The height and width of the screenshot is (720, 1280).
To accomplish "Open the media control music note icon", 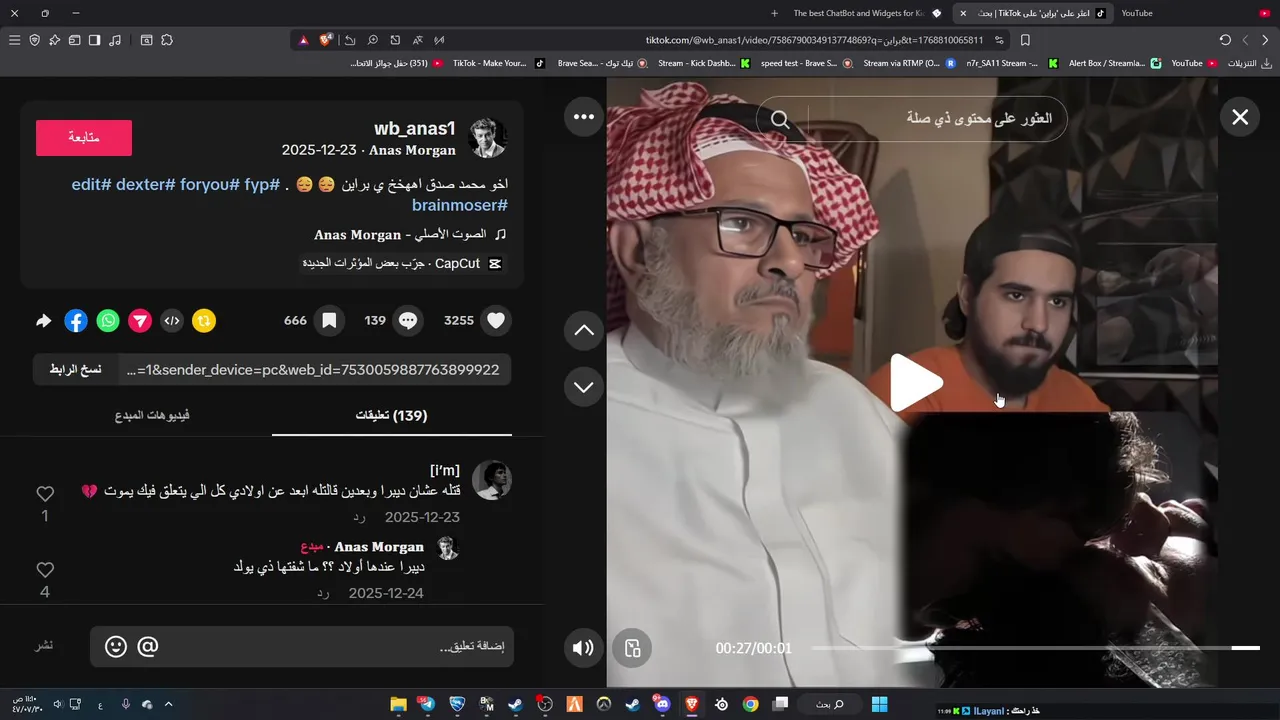I will click(115, 40).
